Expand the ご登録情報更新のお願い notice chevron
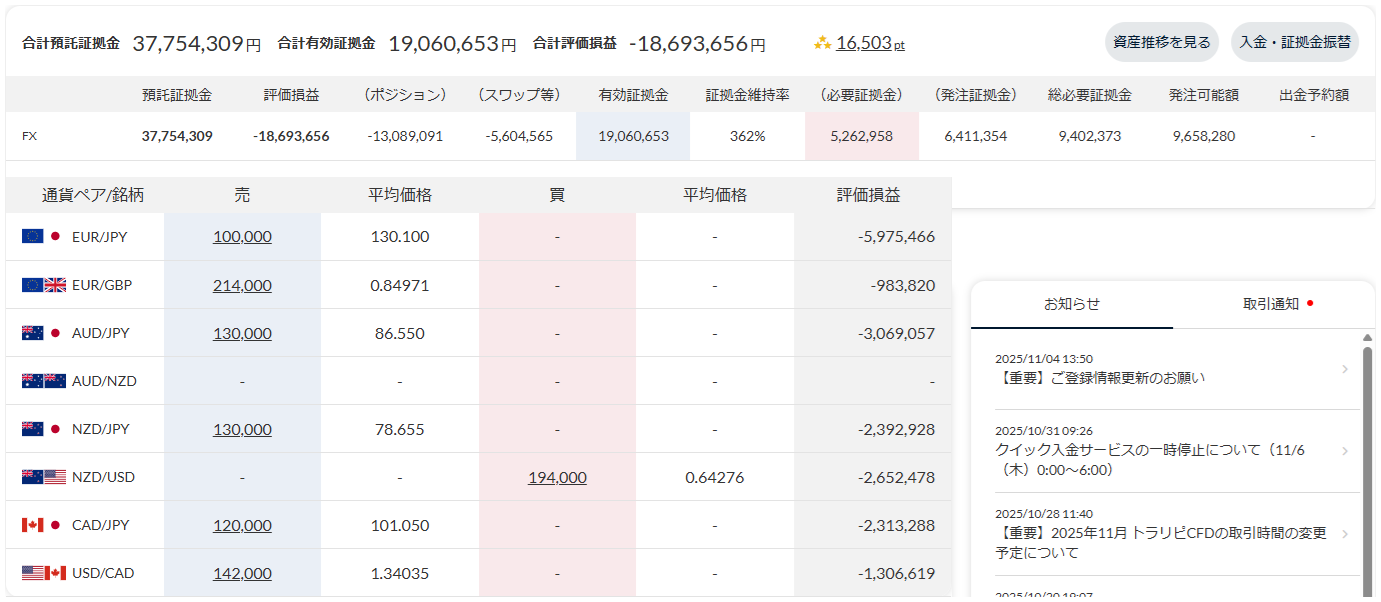 pyautogui.click(x=1345, y=369)
